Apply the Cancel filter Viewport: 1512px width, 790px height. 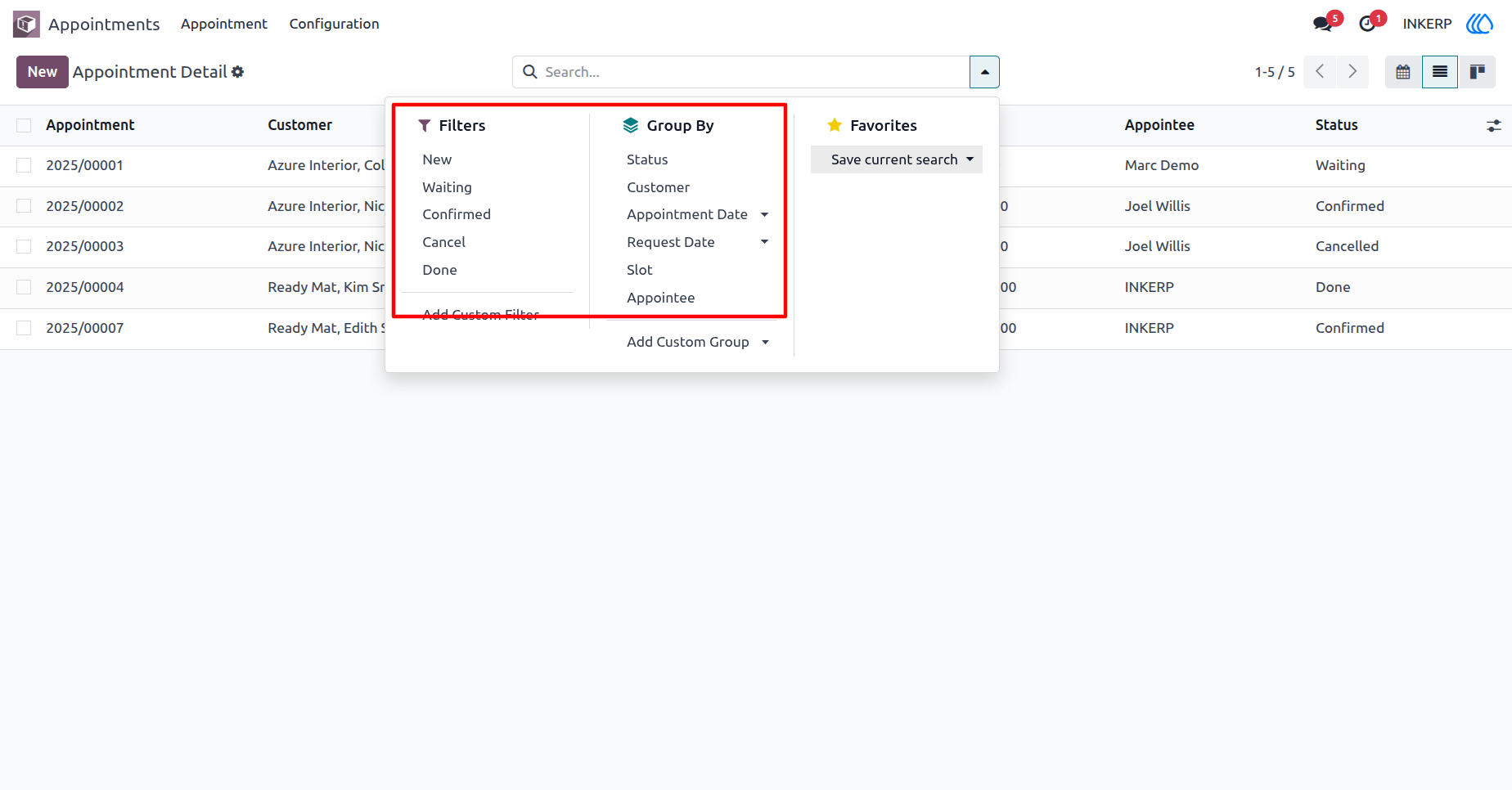click(443, 242)
